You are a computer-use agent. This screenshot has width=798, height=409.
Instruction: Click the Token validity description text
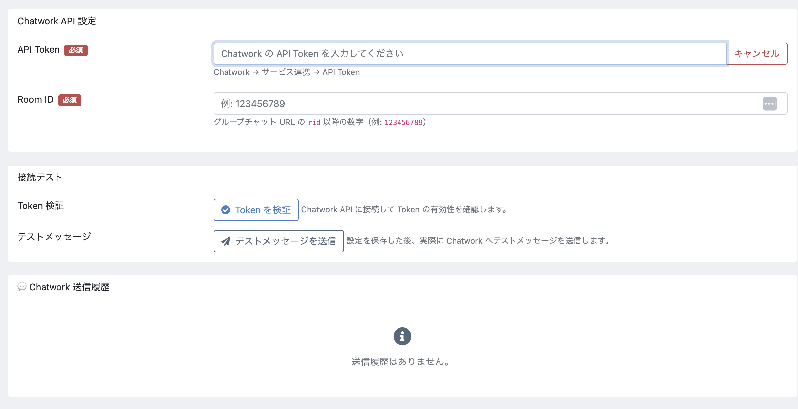pyautogui.click(x=404, y=210)
